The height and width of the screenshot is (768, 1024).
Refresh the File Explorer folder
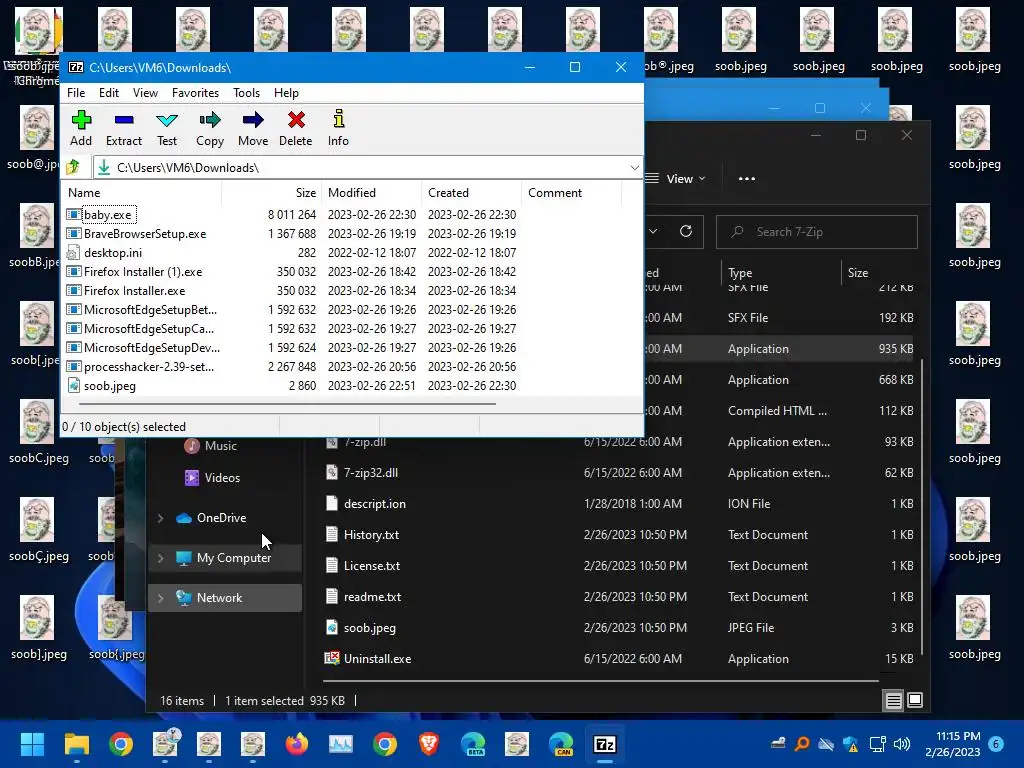point(686,231)
